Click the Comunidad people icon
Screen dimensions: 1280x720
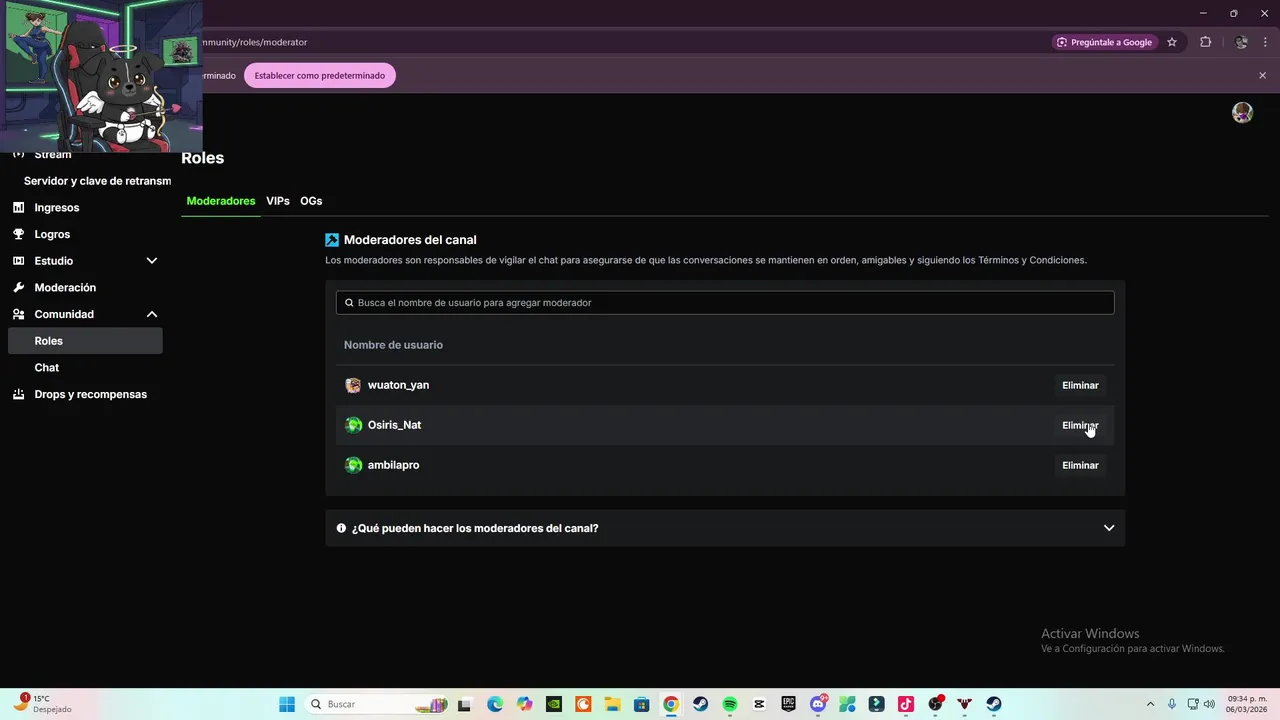point(18,314)
